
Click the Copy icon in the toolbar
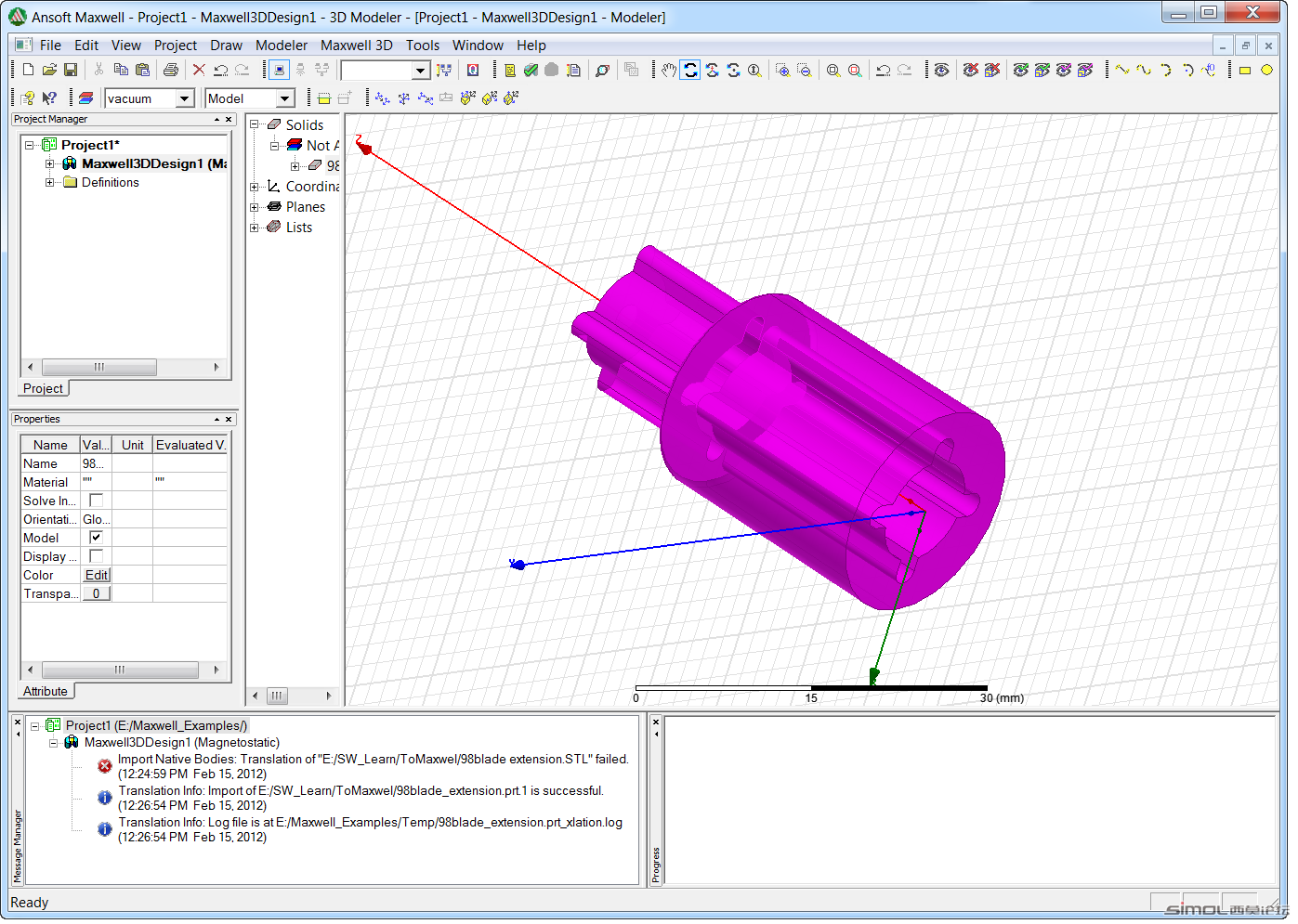pyautogui.click(x=121, y=70)
